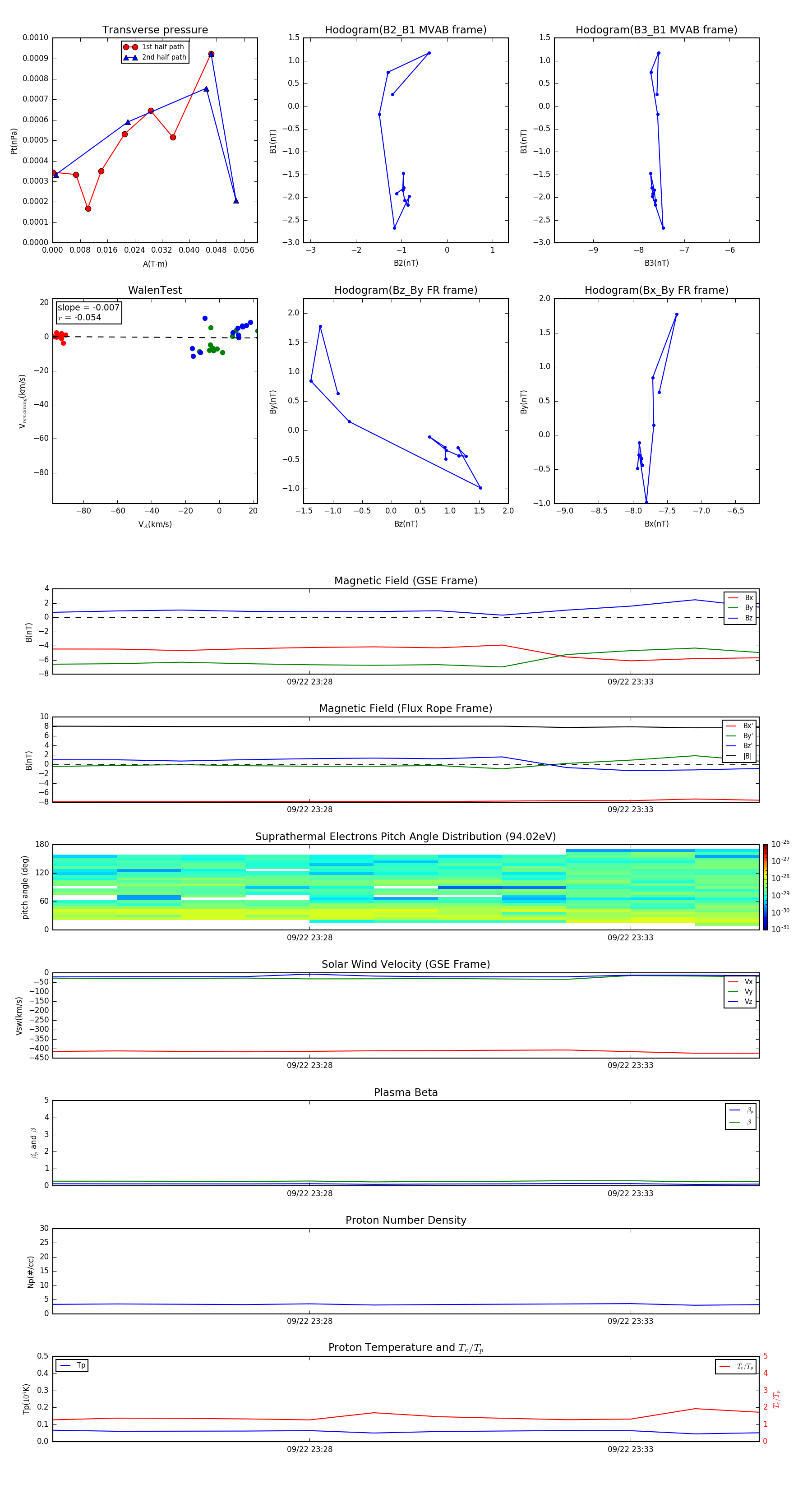Click '09/22 23:28' under proton temperature plot

310,1450
